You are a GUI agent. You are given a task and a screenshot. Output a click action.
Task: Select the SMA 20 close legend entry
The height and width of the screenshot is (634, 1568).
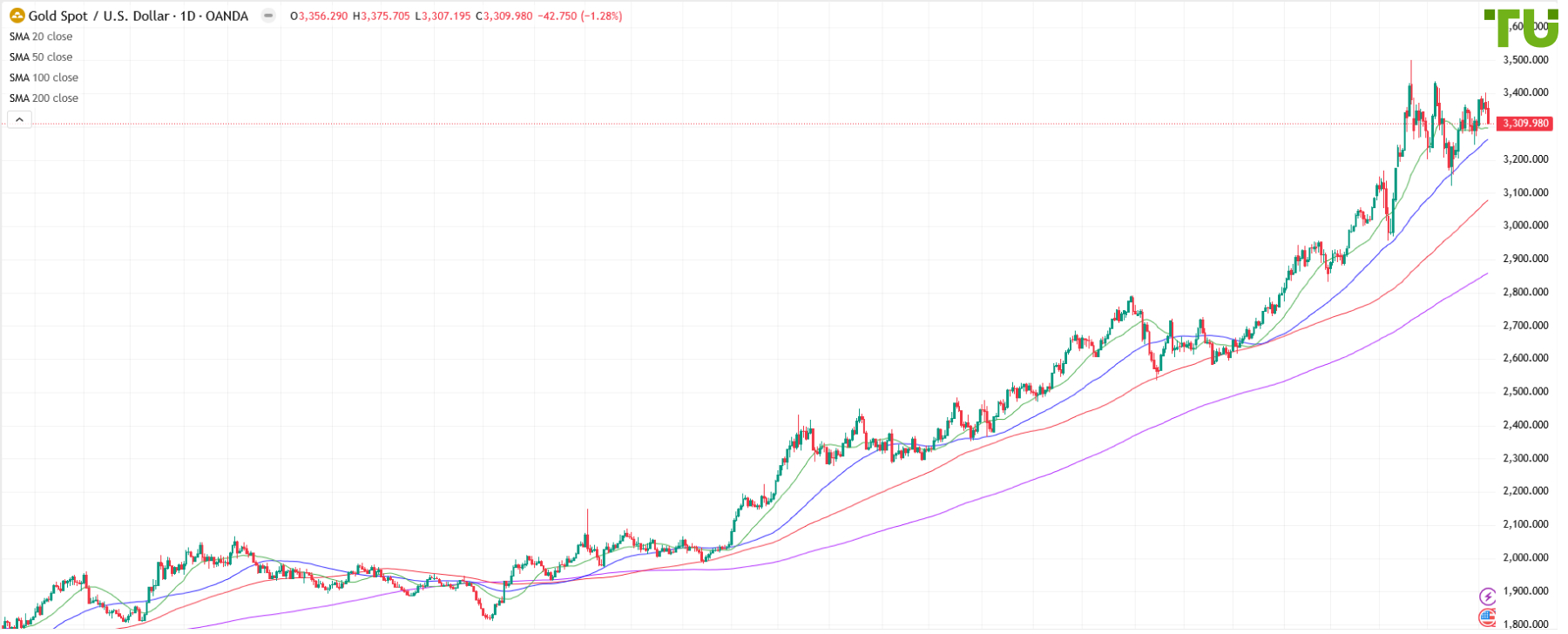click(x=41, y=37)
